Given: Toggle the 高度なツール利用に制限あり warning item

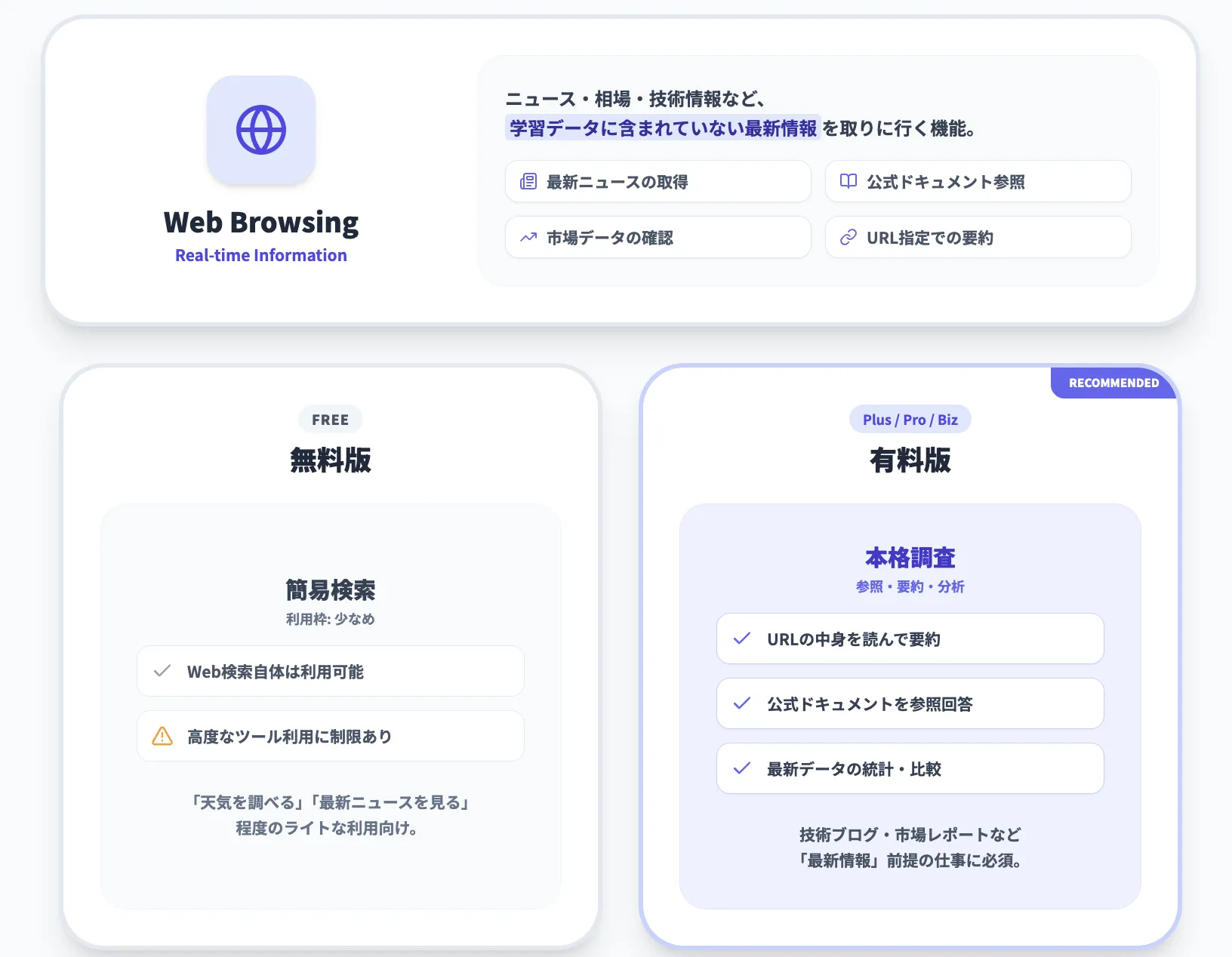Looking at the screenshot, I should click(330, 736).
